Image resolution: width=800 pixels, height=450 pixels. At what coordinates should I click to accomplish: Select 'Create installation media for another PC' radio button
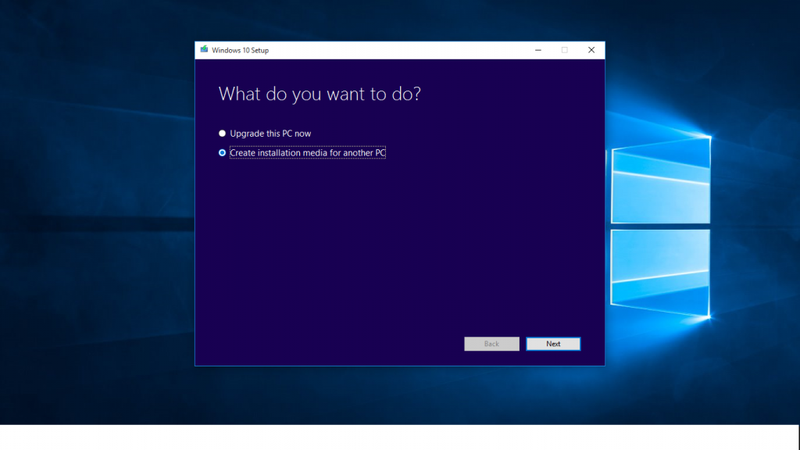point(222,153)
